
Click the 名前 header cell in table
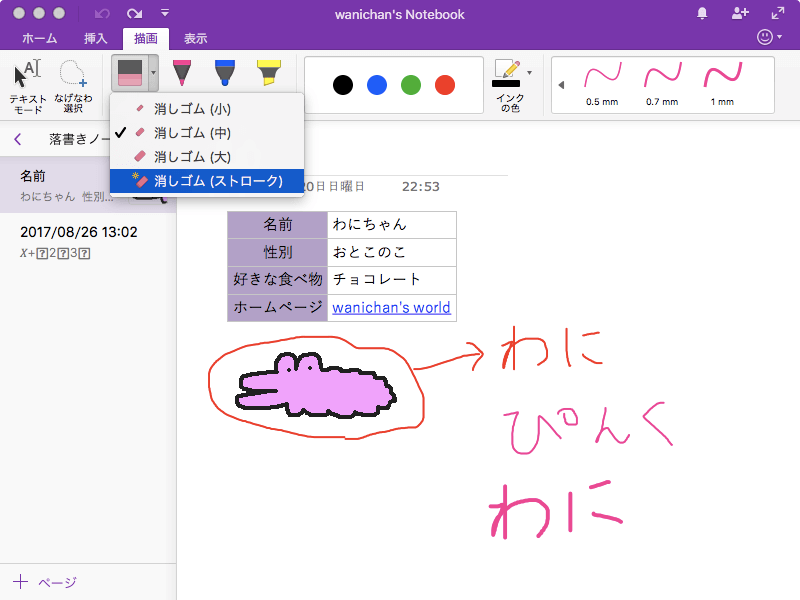(x=278, y=224)
